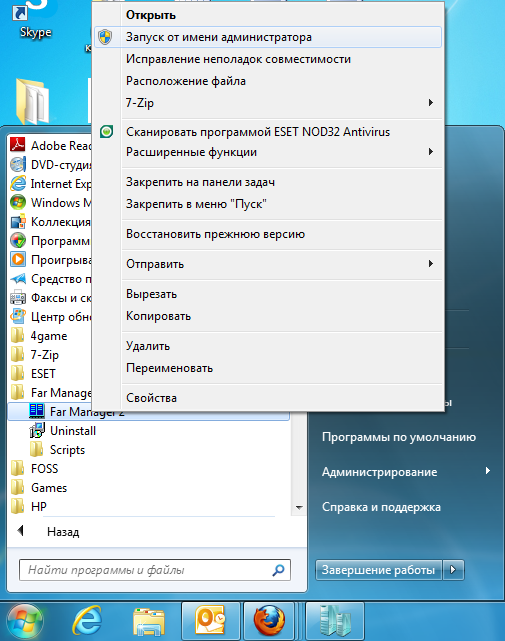Open the shutdown options arrow button
The image size is (505, 641).
pyautogui.click(x=453, y=569)
